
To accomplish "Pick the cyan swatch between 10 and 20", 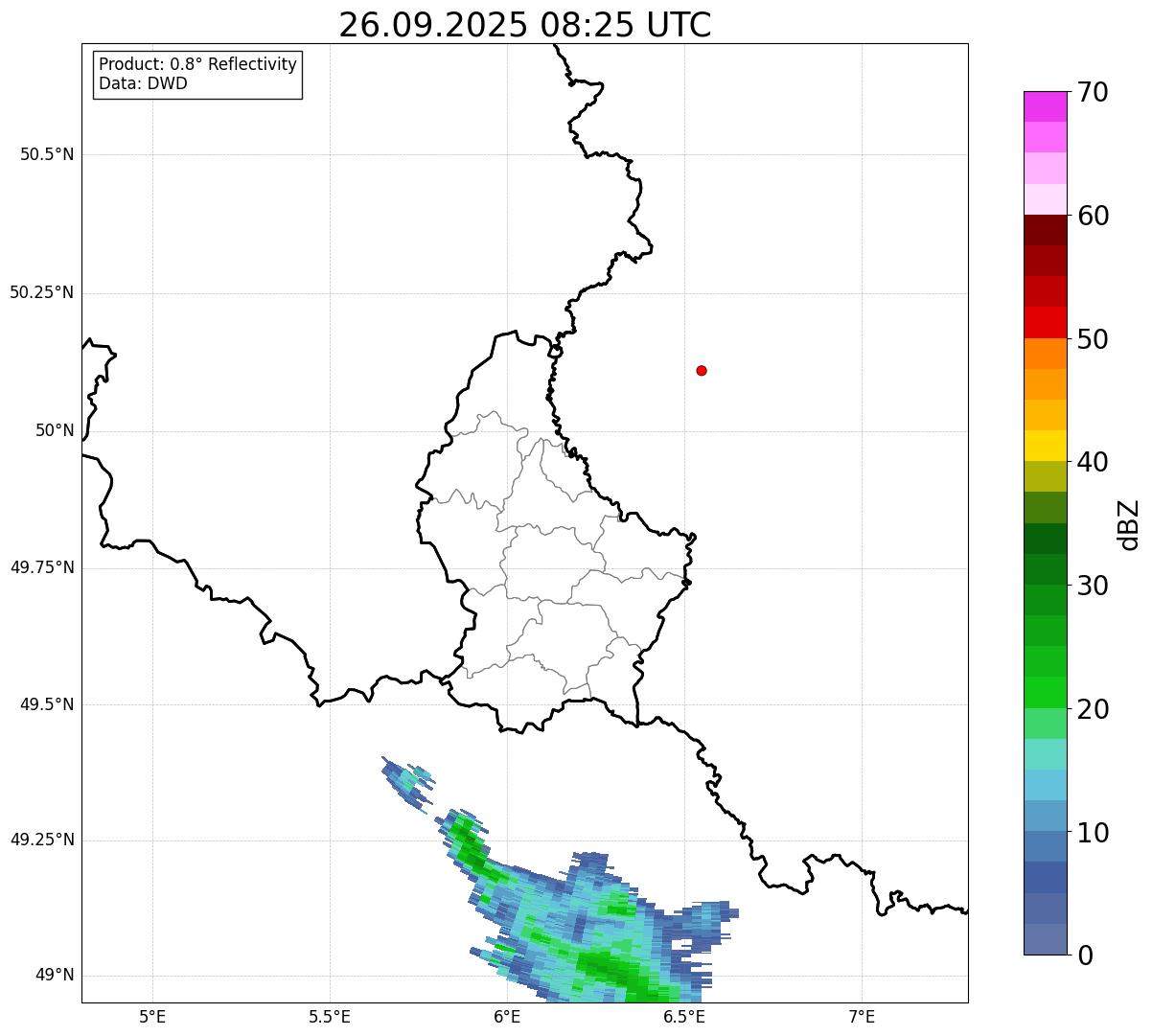I will click(x=1045, y=785).
